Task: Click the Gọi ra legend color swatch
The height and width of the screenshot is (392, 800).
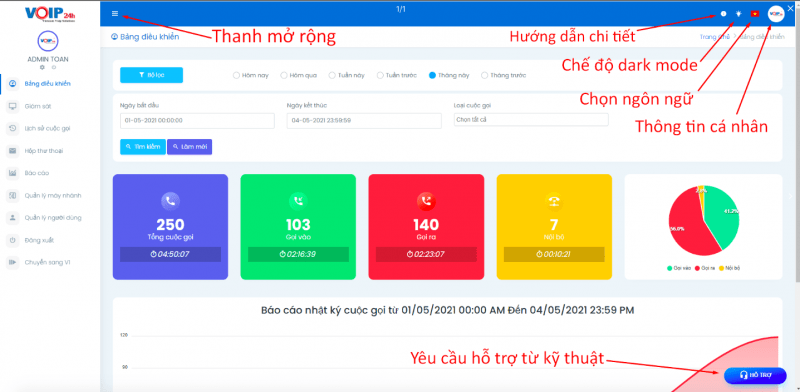Action: click(697, 267)
